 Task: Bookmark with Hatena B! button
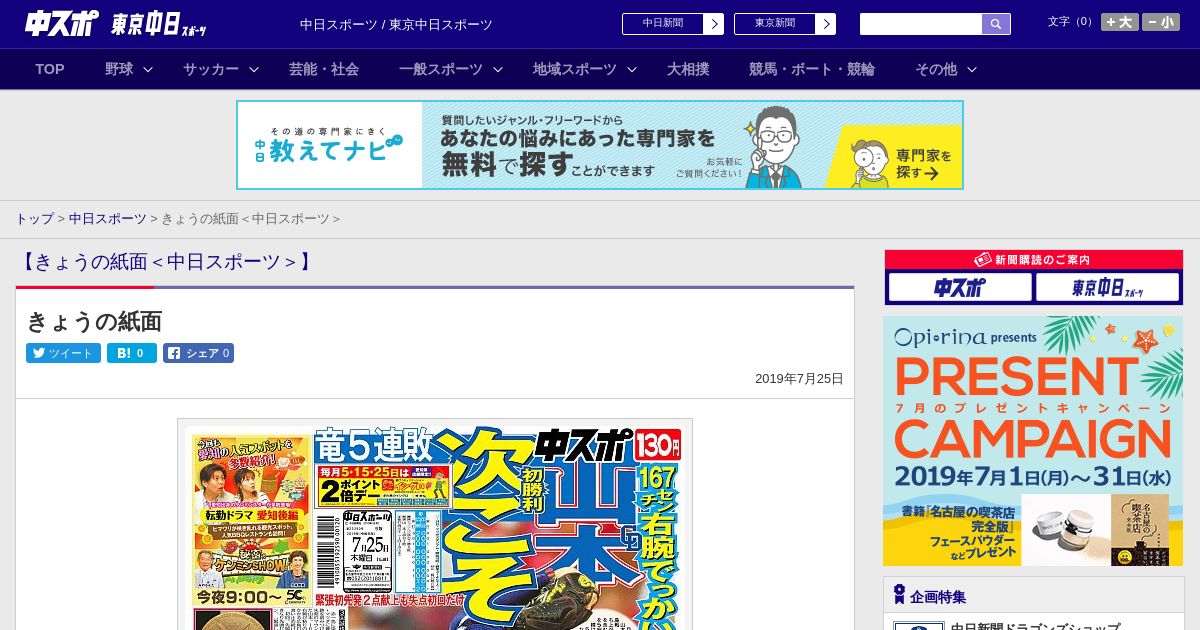[132, 353]
